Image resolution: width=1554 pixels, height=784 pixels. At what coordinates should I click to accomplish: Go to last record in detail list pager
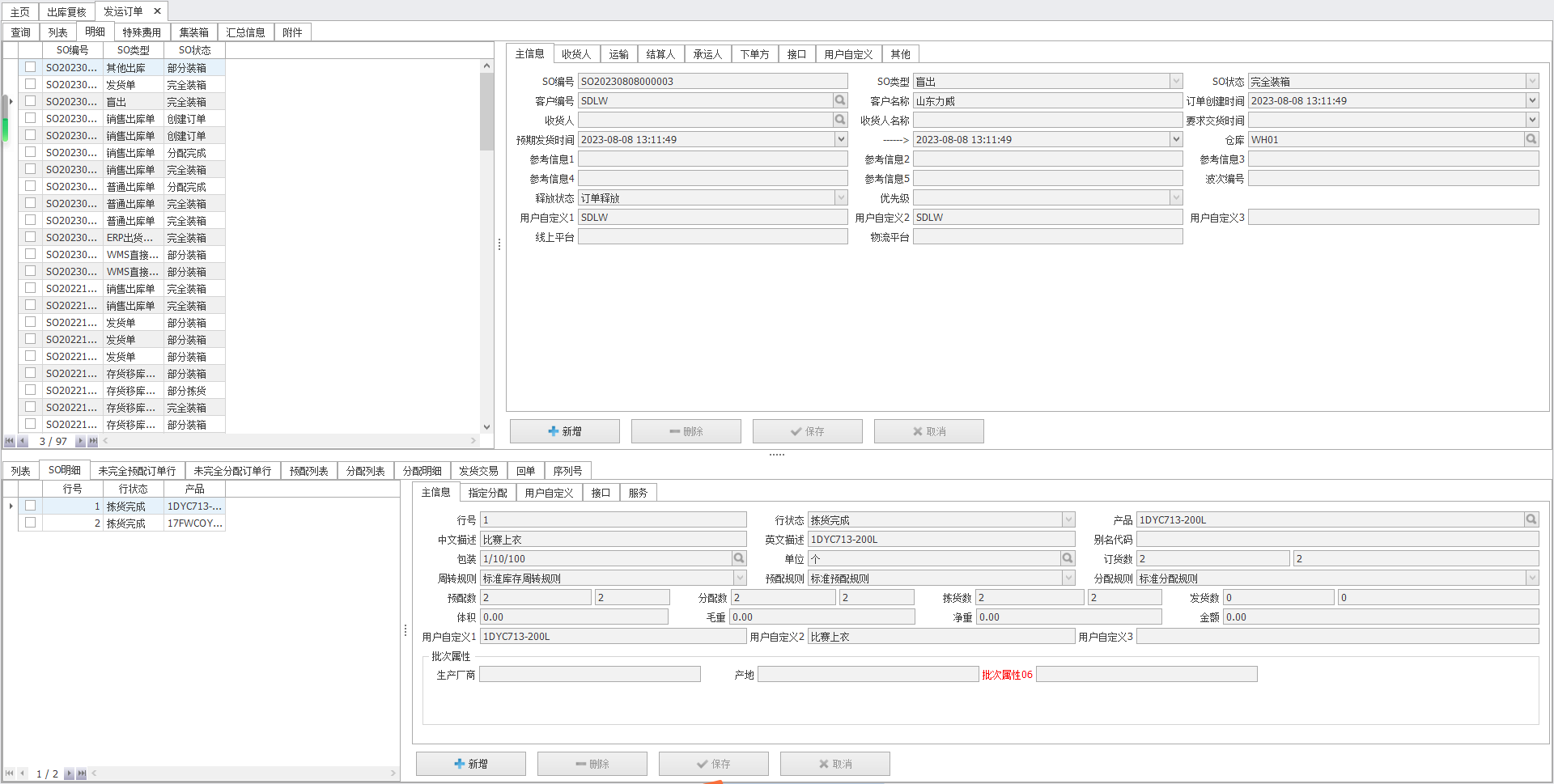(82, 773)
